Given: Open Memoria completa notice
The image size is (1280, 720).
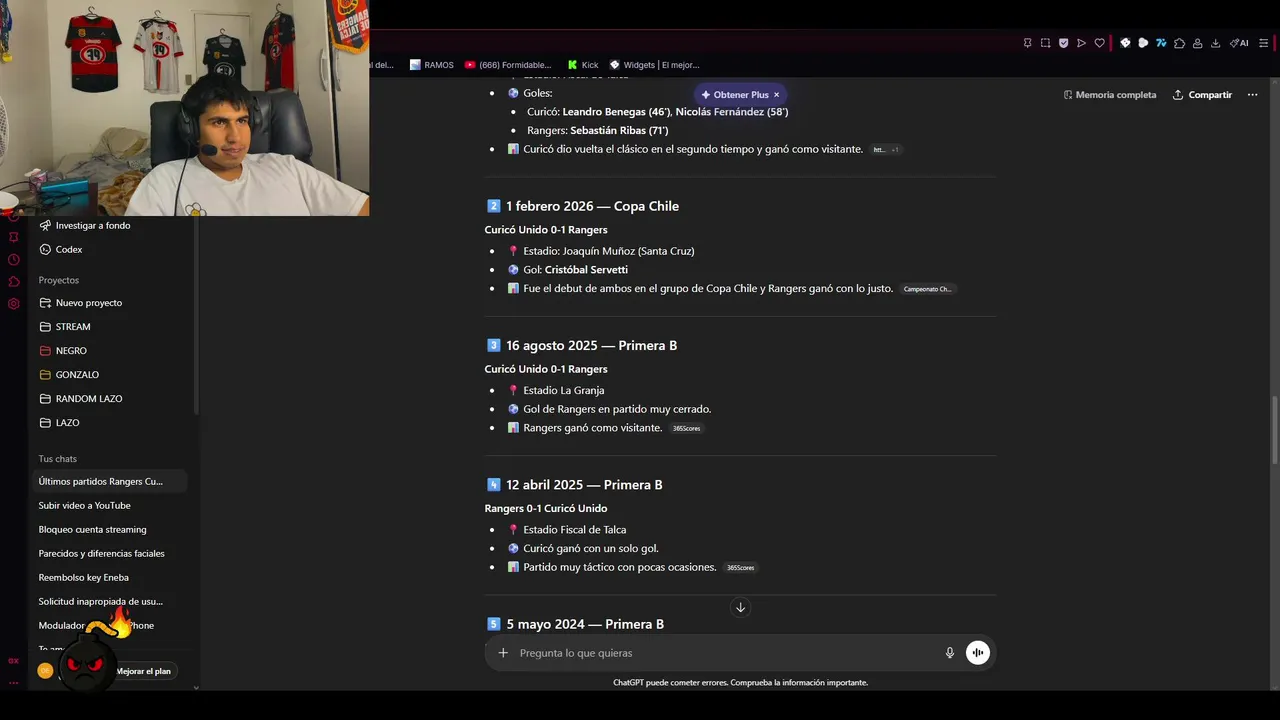Looking at the screenshot, I should coord(1110,95).
